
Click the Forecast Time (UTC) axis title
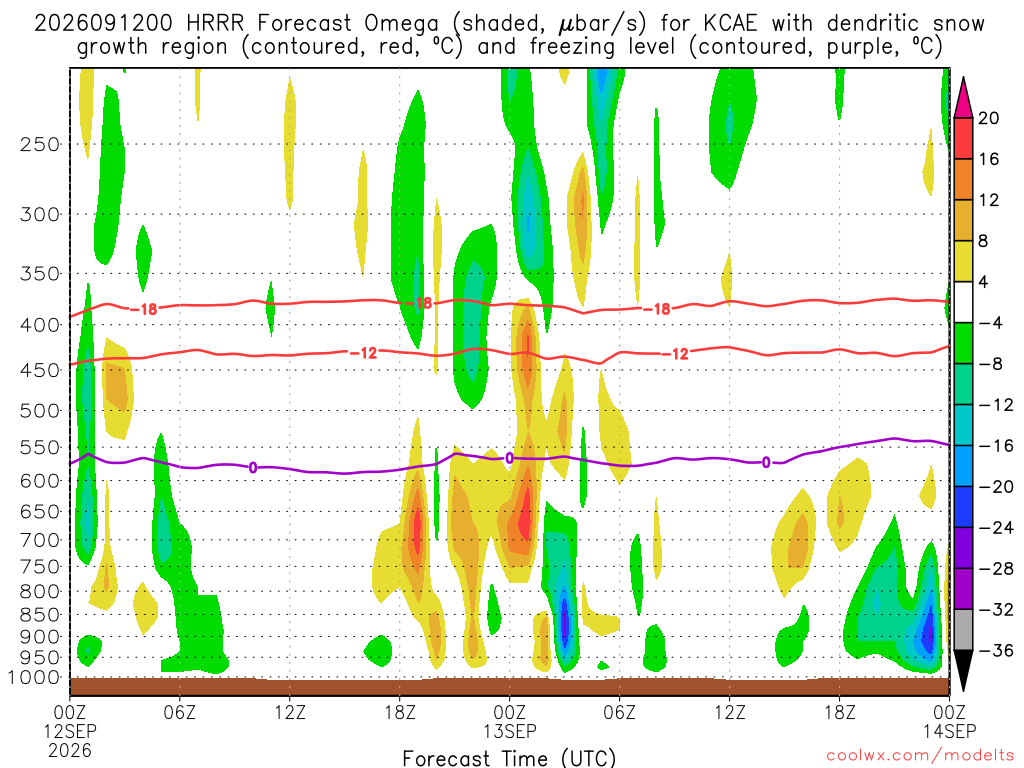509,758
